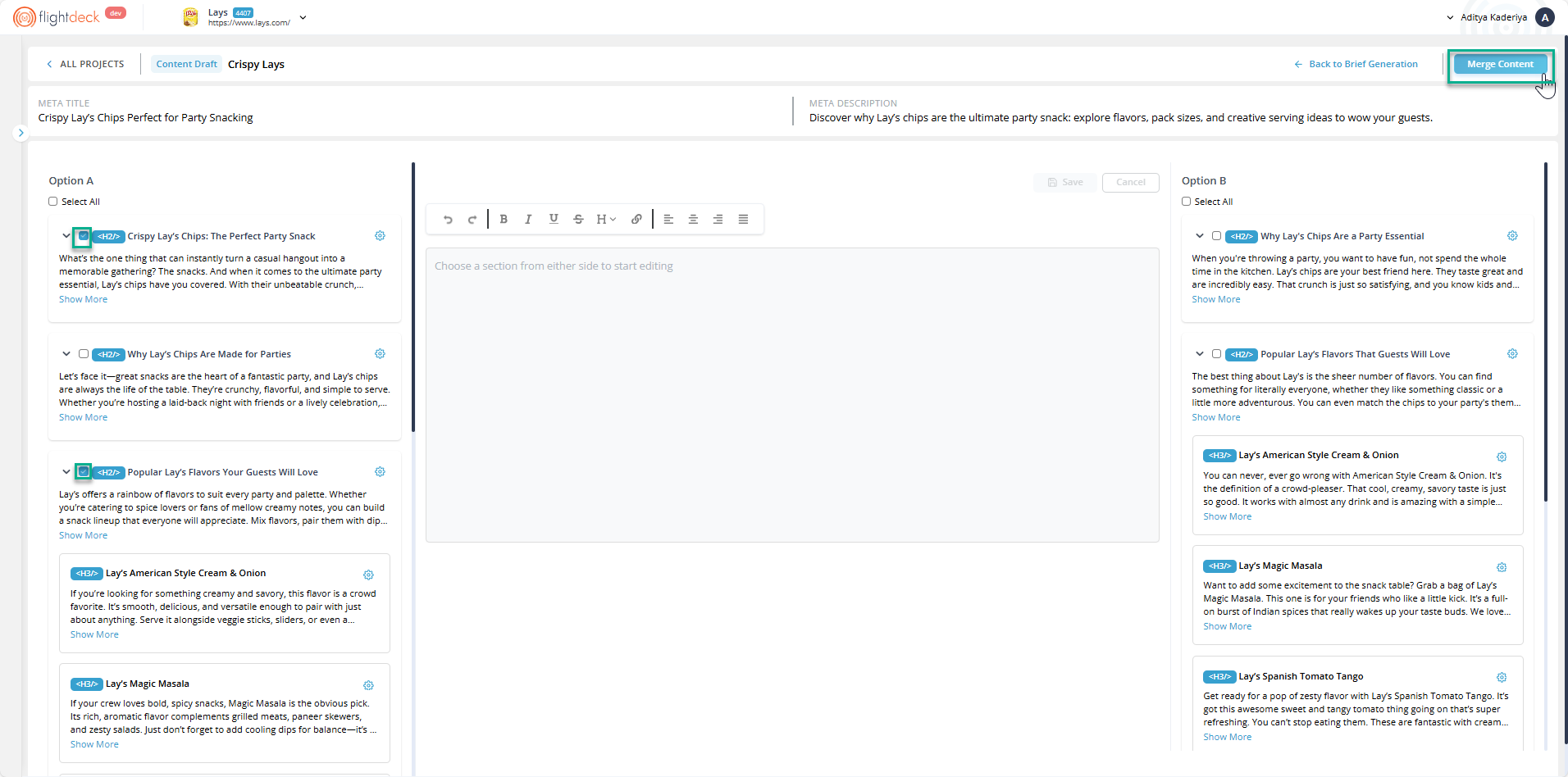Redo the edit in the editor toolbar

coord(472,220)
